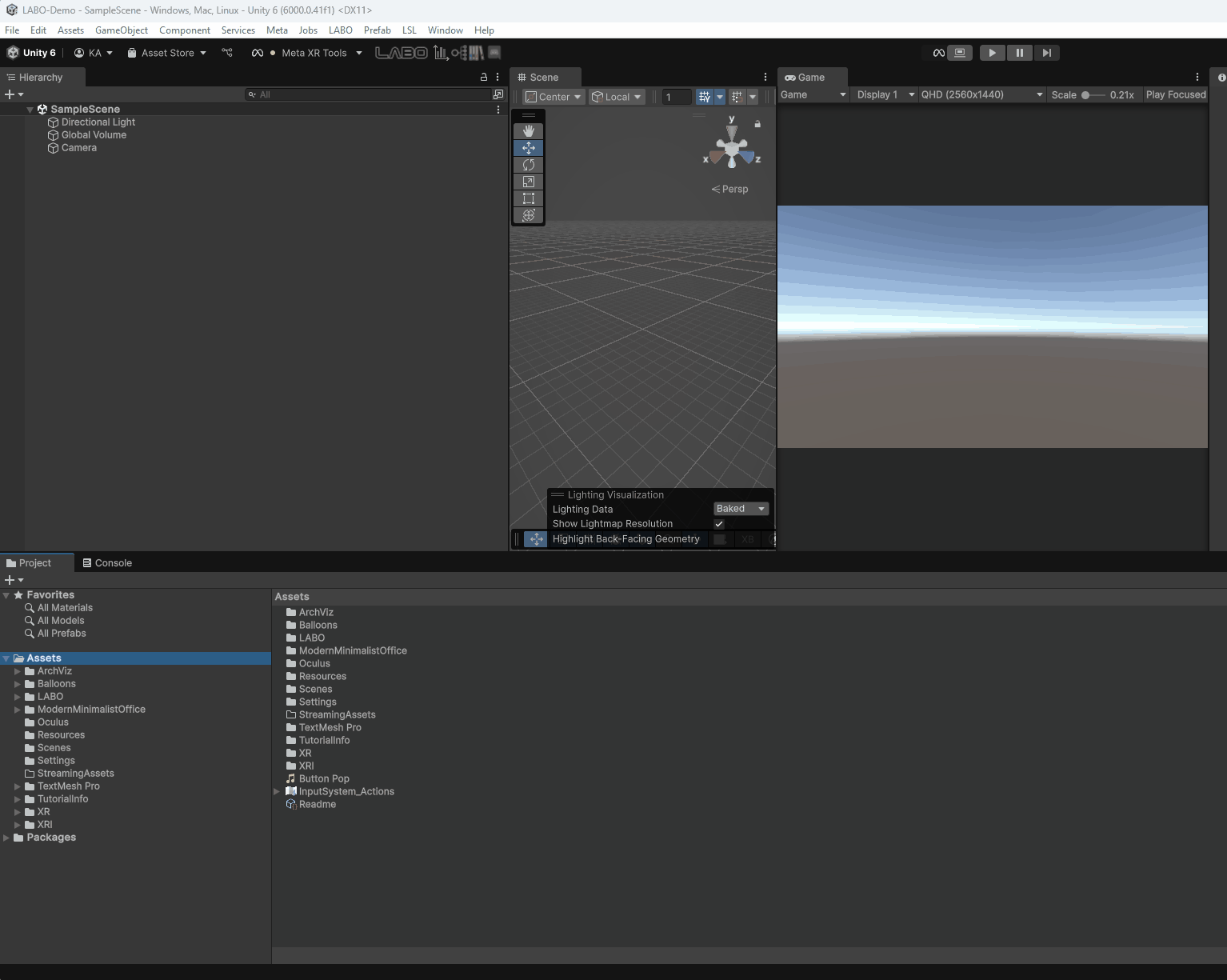The height and width of the screenshot is (980, 1227).
Task: Open the Lighting Data Baked dropdown
Action: [741, 509]
